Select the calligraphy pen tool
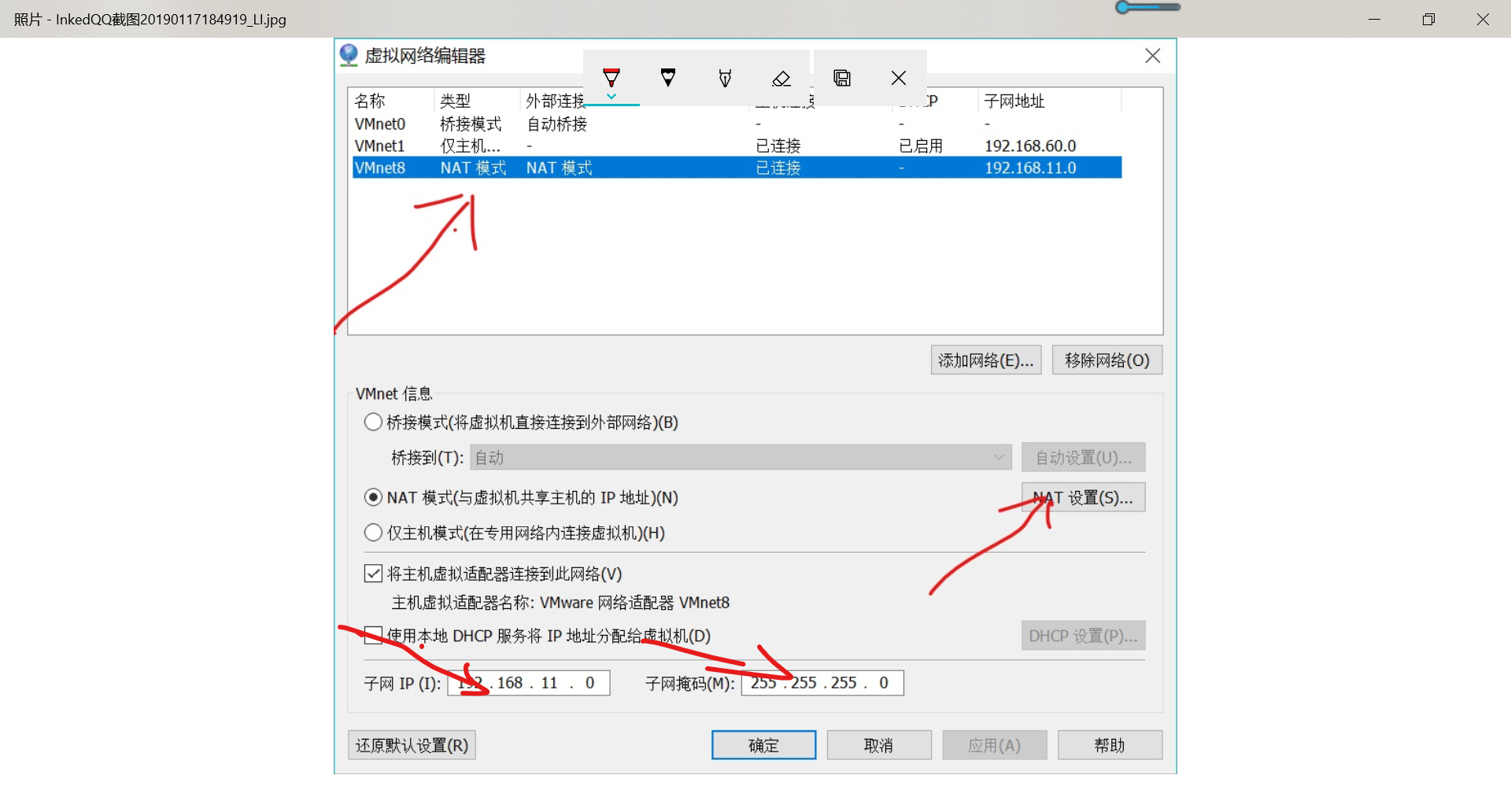This screenshot has width=1511, height=812. (x=725, y=77)
